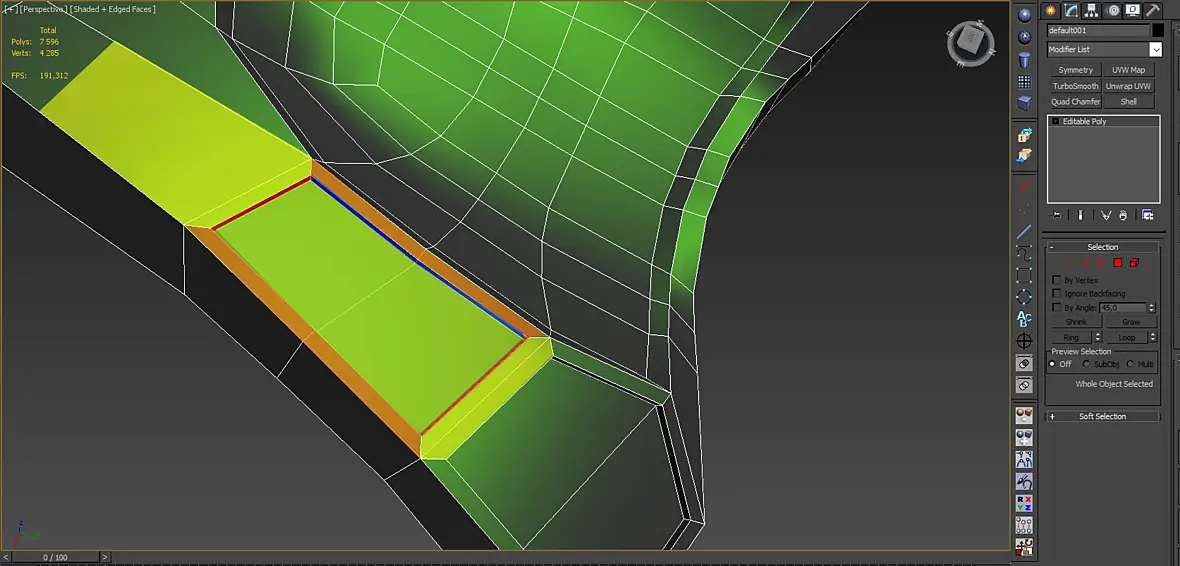Click the TurboSmooth modifier button
Viewport: 1180px width, 566px height.
(x=1075, y=86)
